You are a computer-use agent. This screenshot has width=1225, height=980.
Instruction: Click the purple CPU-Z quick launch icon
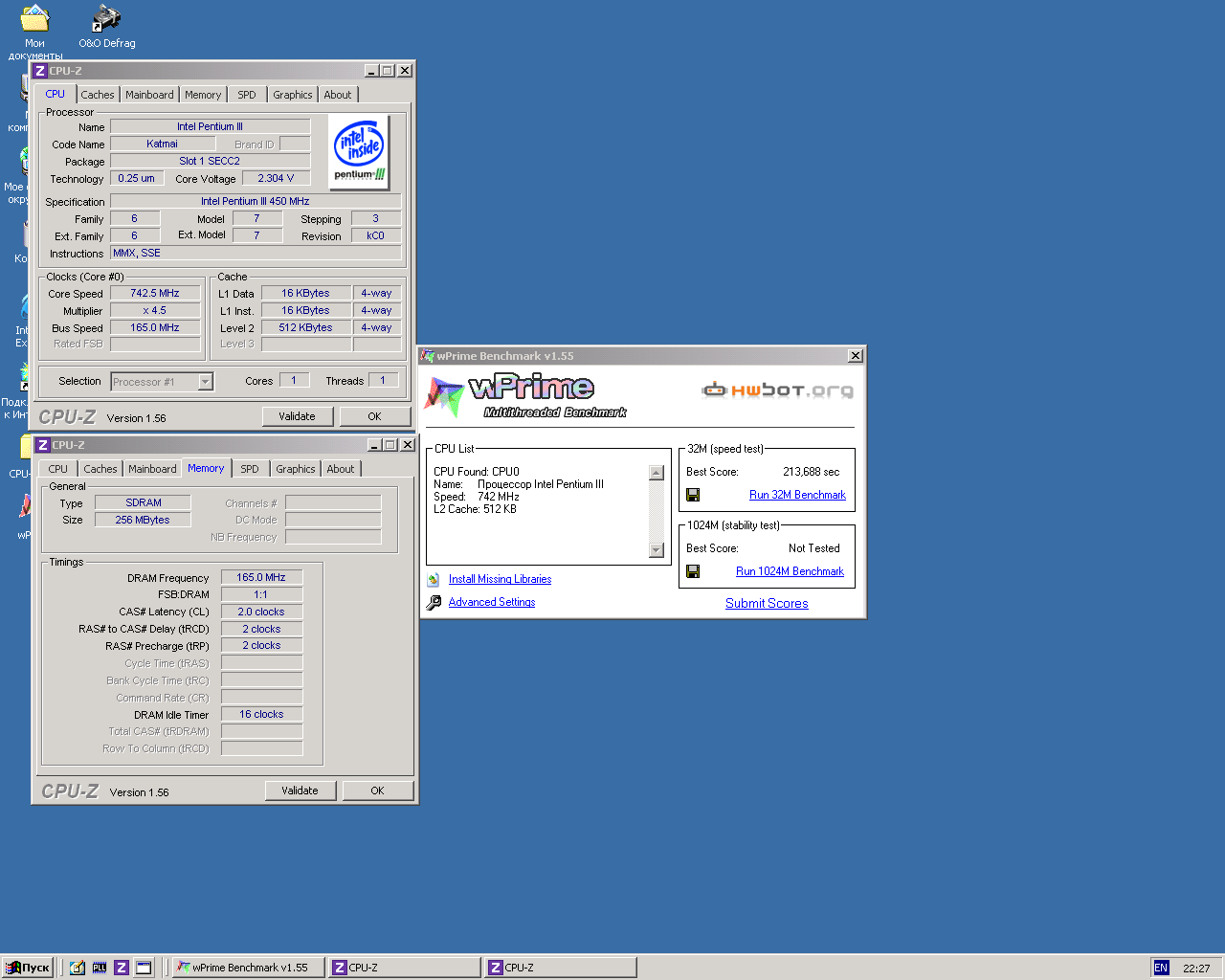click(122, 968)
